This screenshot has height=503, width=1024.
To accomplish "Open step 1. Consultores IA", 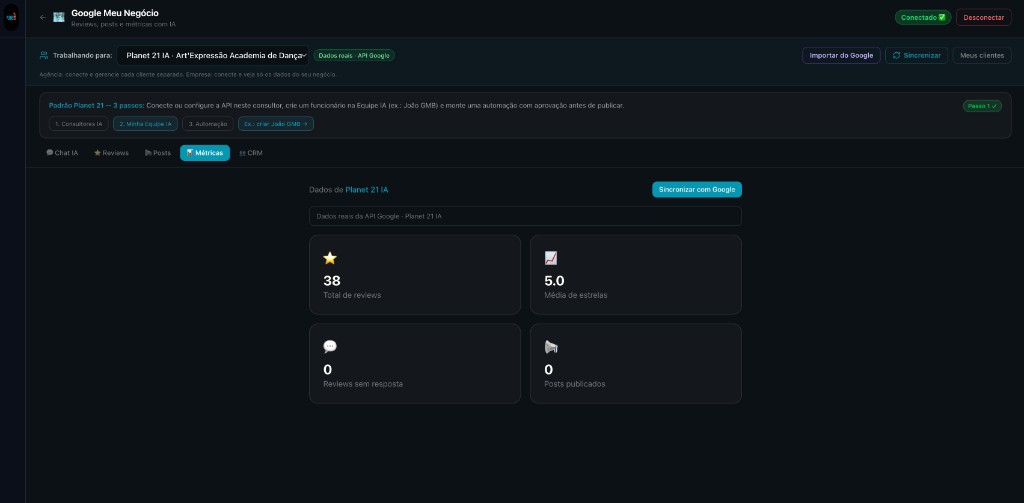I will pyautogui.click(x=78, y=123).
